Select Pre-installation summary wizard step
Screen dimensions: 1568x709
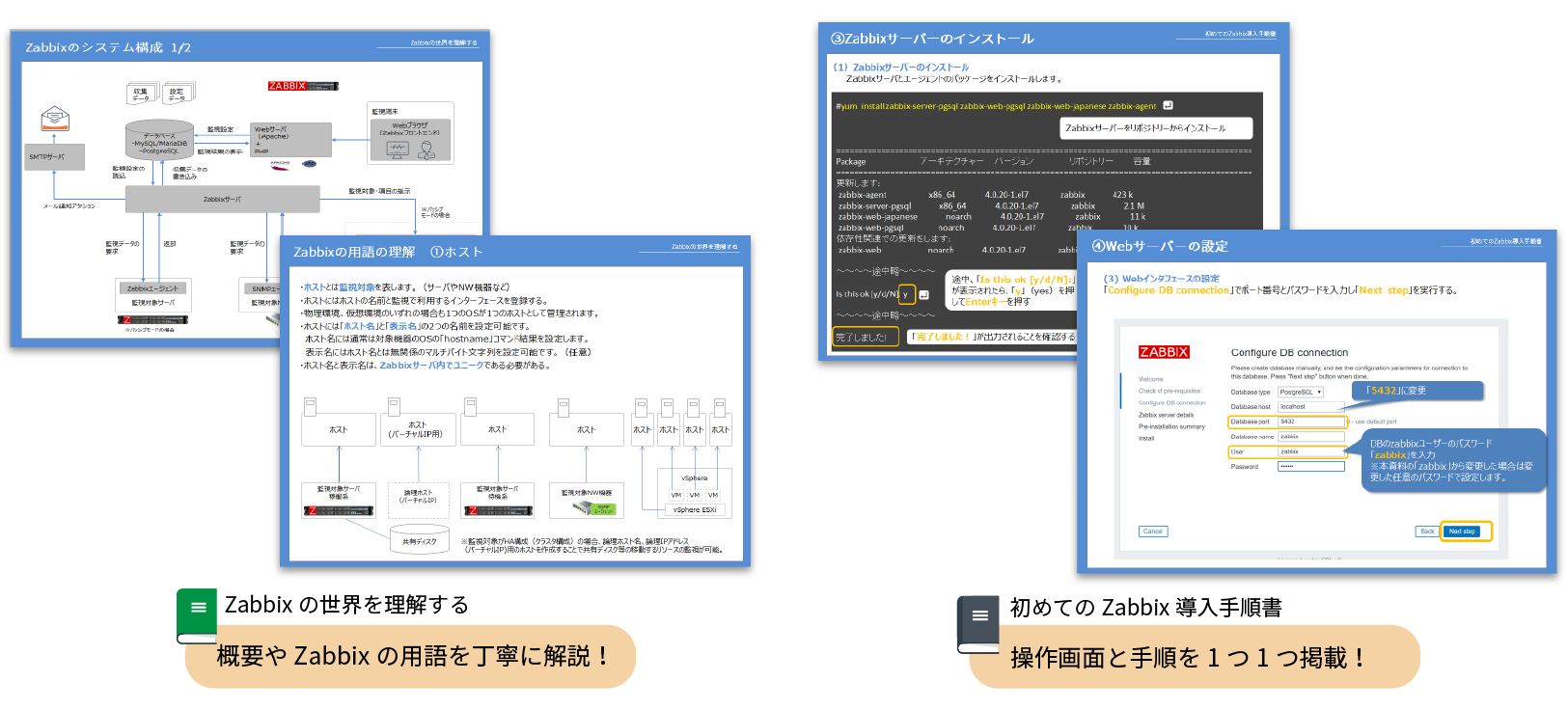coord(1171,426)
